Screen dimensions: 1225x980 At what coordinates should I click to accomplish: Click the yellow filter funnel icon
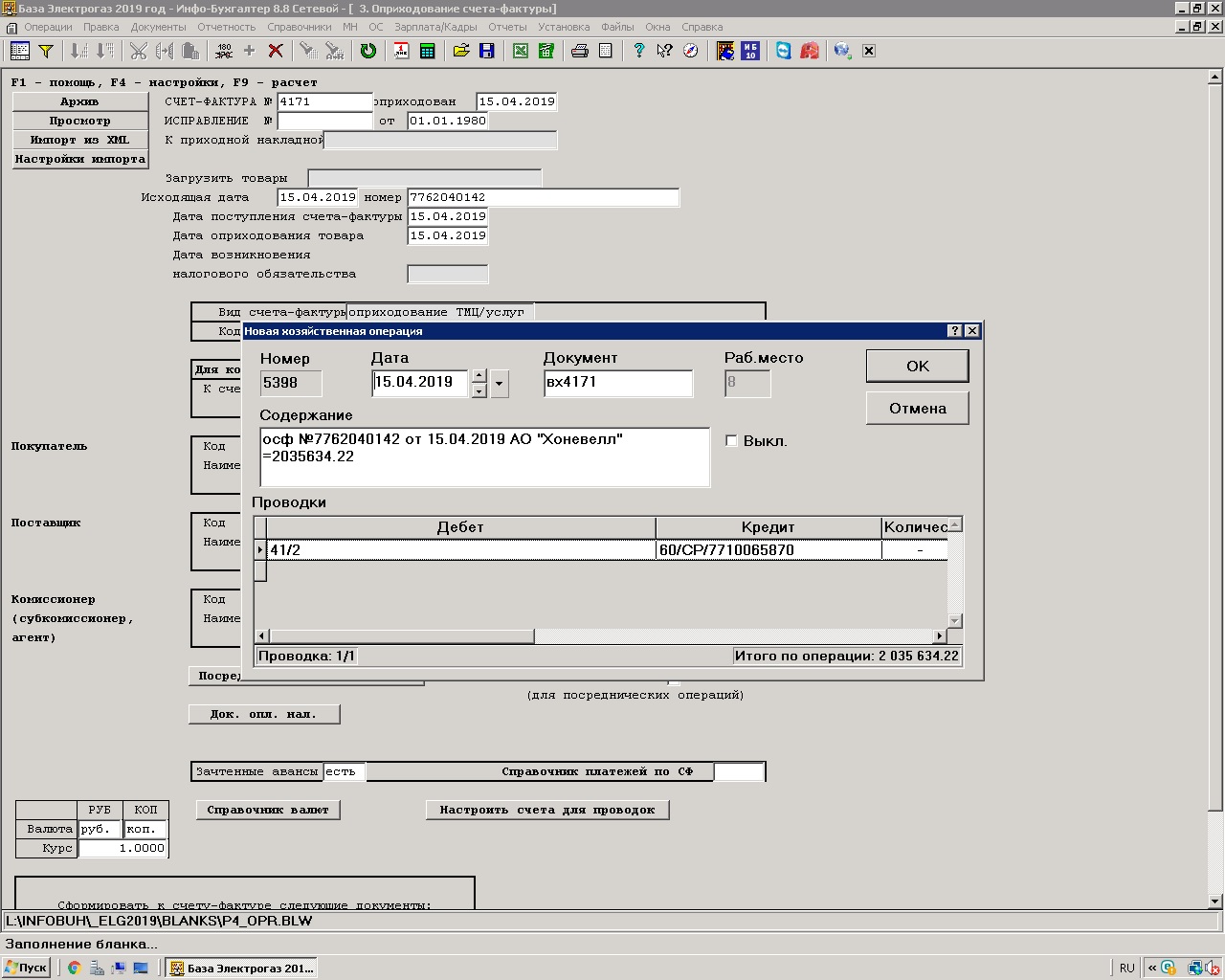[45, 51]
